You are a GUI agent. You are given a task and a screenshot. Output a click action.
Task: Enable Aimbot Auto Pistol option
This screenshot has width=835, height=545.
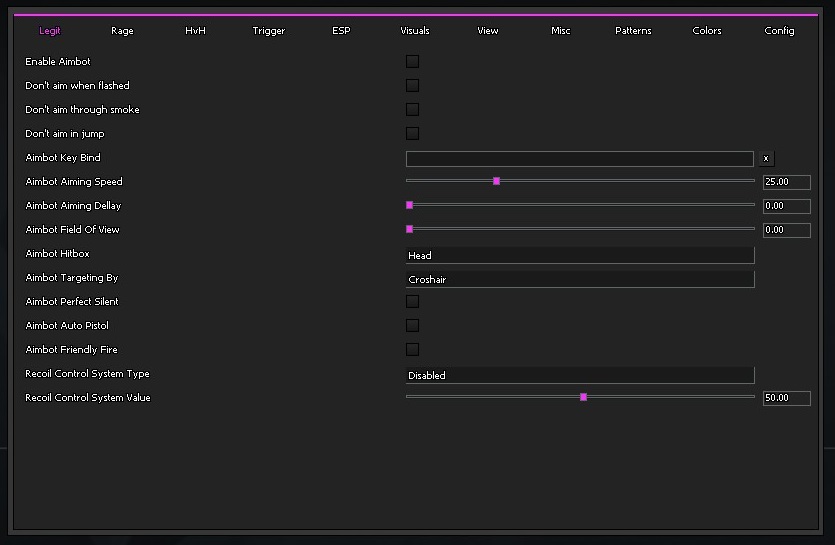tap(412, 326)
